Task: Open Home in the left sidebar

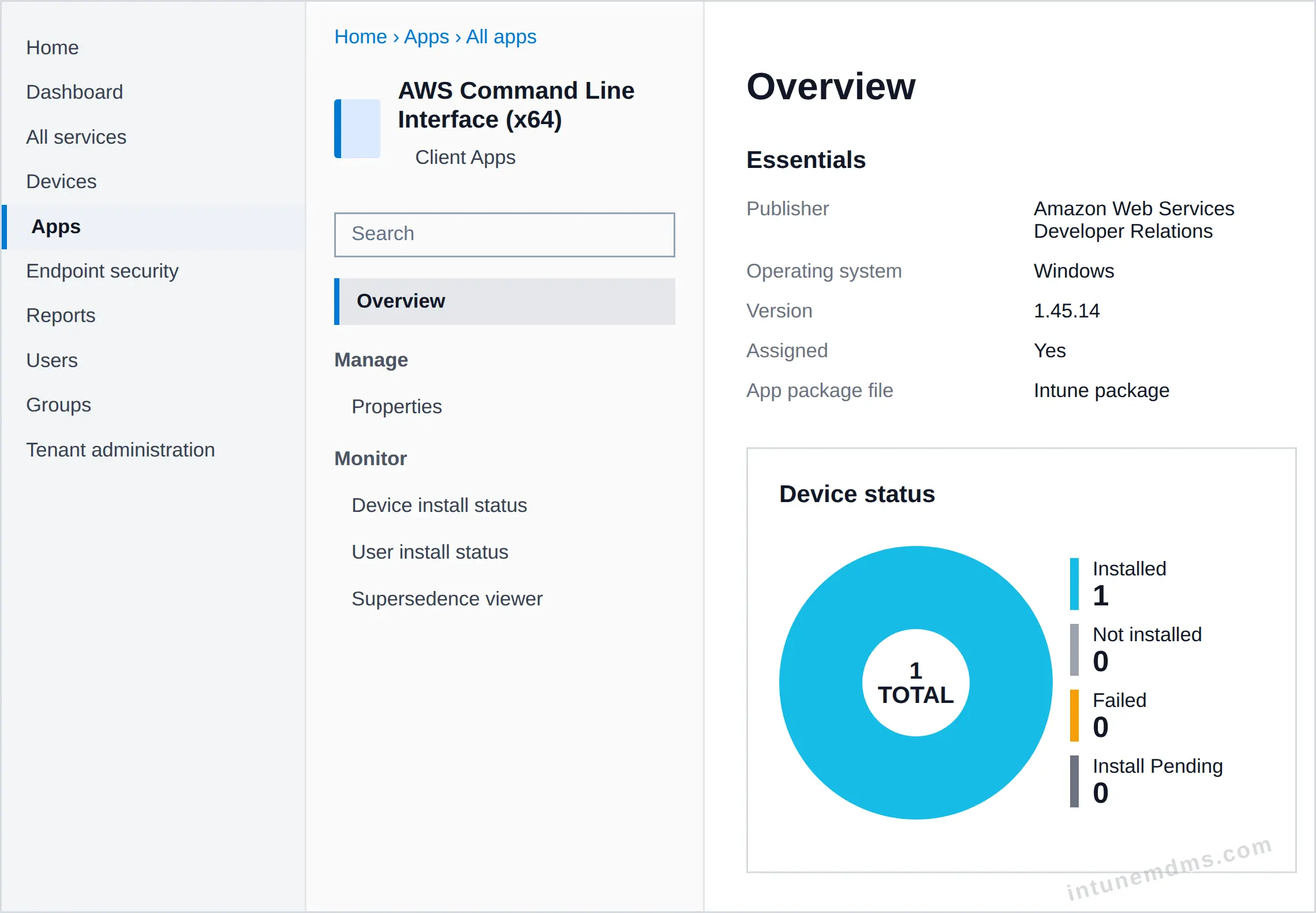Action: (53, 47)
